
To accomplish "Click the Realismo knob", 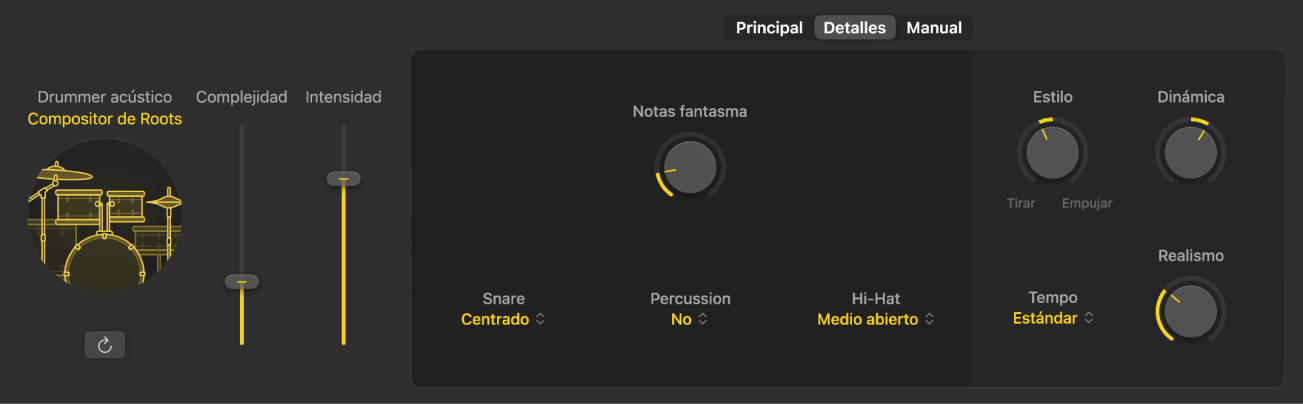I will 1190,310.
